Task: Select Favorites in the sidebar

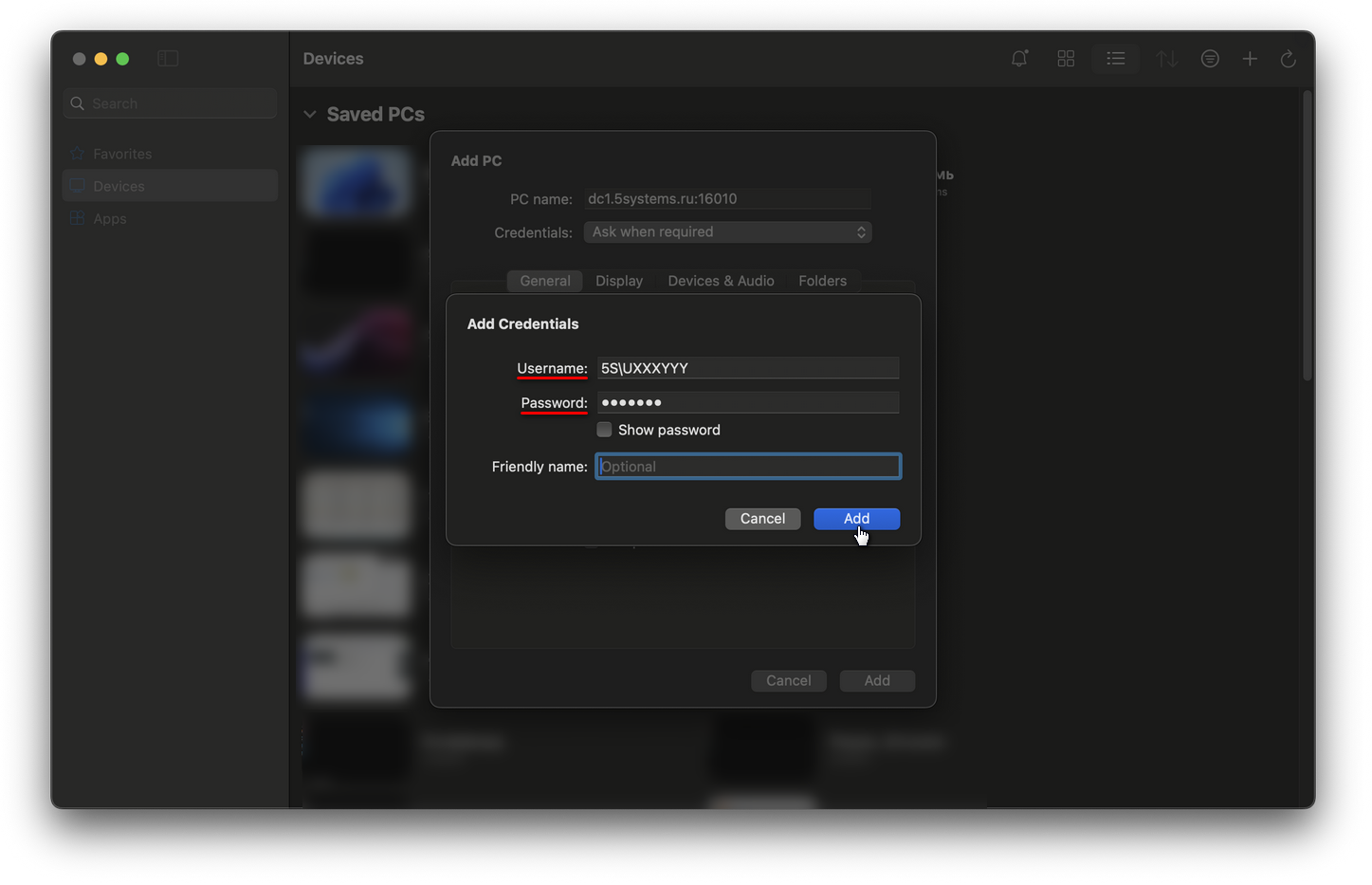Action: [122, 154]
